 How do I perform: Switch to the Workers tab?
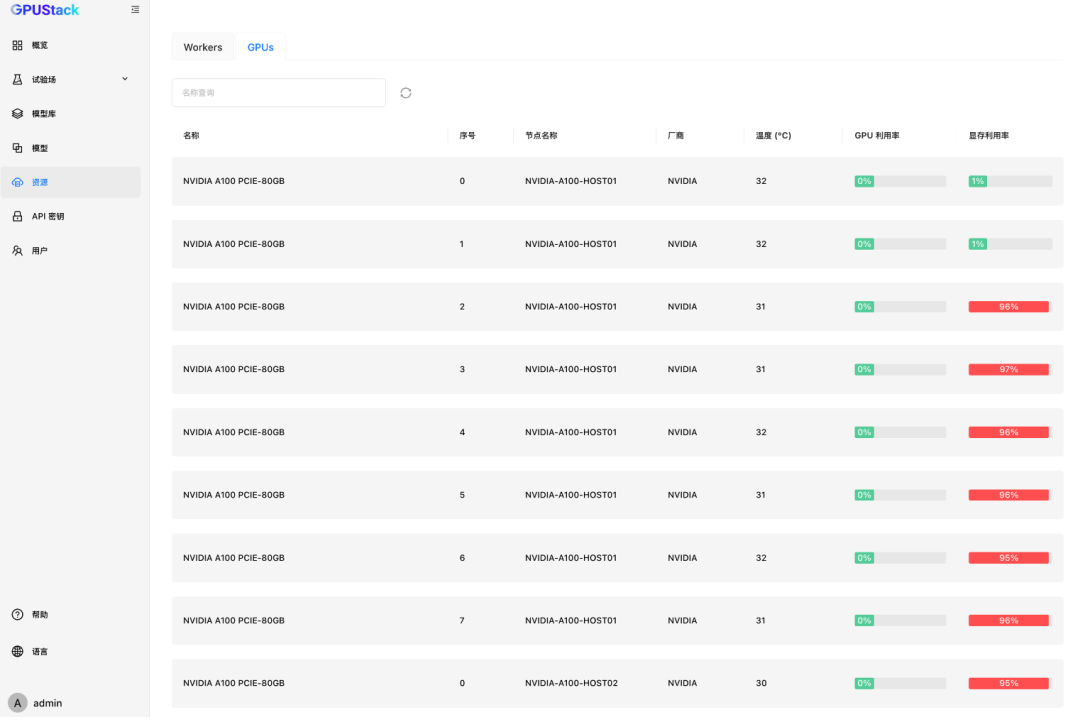tap(202, 47)
